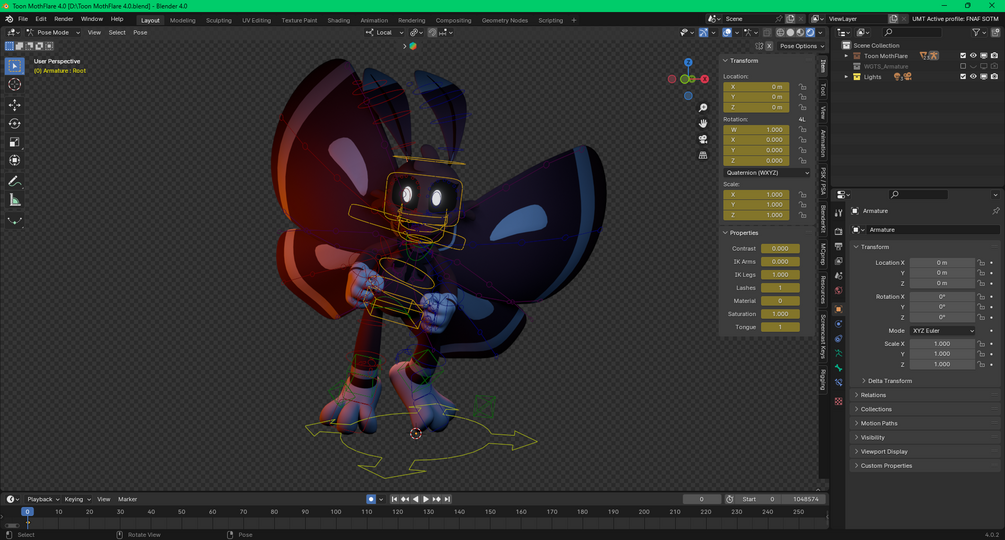Toggle camera view with camera icon
Screen dimensions: 1005x540
[x=703, y=139]
